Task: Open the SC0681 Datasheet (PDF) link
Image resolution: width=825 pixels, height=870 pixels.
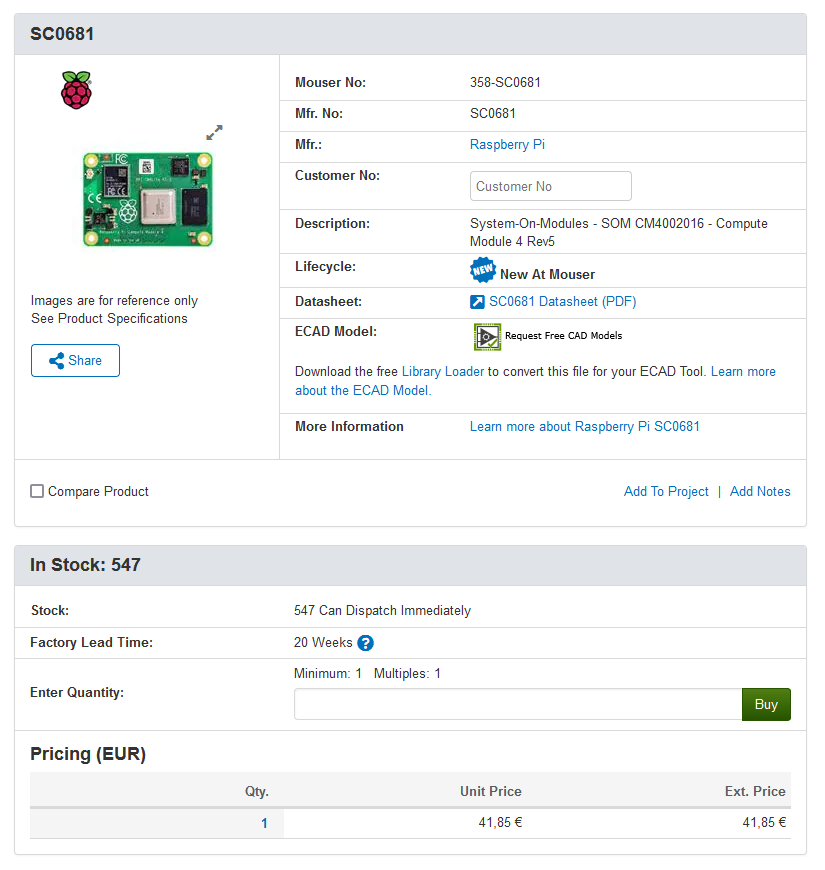Action: (563, 301)
